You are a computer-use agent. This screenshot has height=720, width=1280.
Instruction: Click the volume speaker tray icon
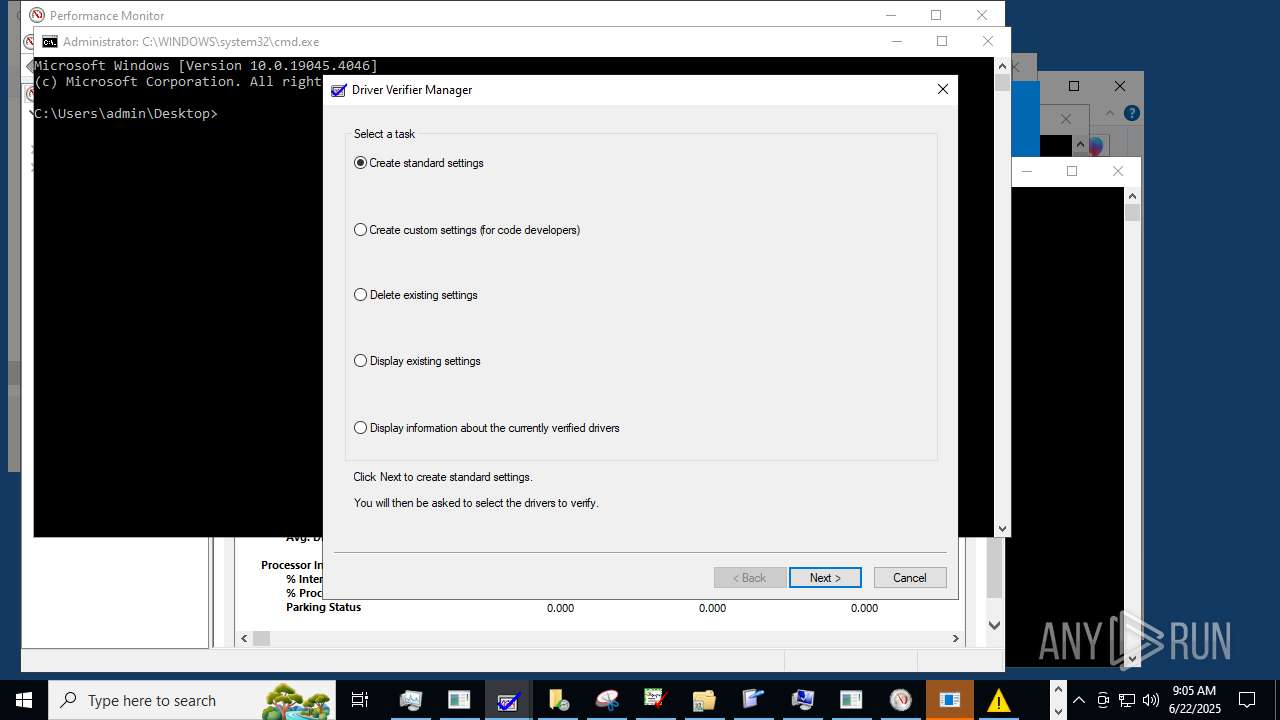pyautogui.click(x=1151, y=700)
